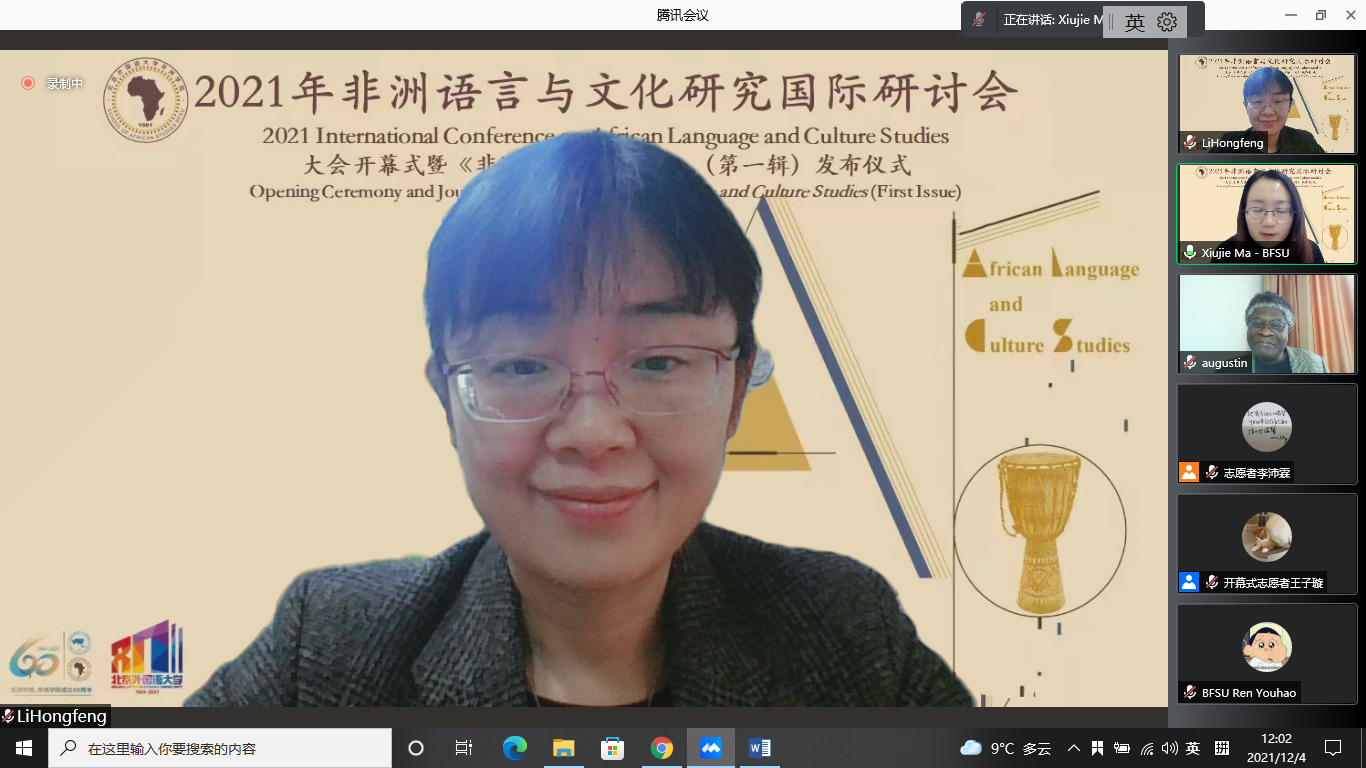Viewport: 1366px width, 768px height.
Task: Open Tencent Meeting from the taskbar
Action: (x=710, y=748)
